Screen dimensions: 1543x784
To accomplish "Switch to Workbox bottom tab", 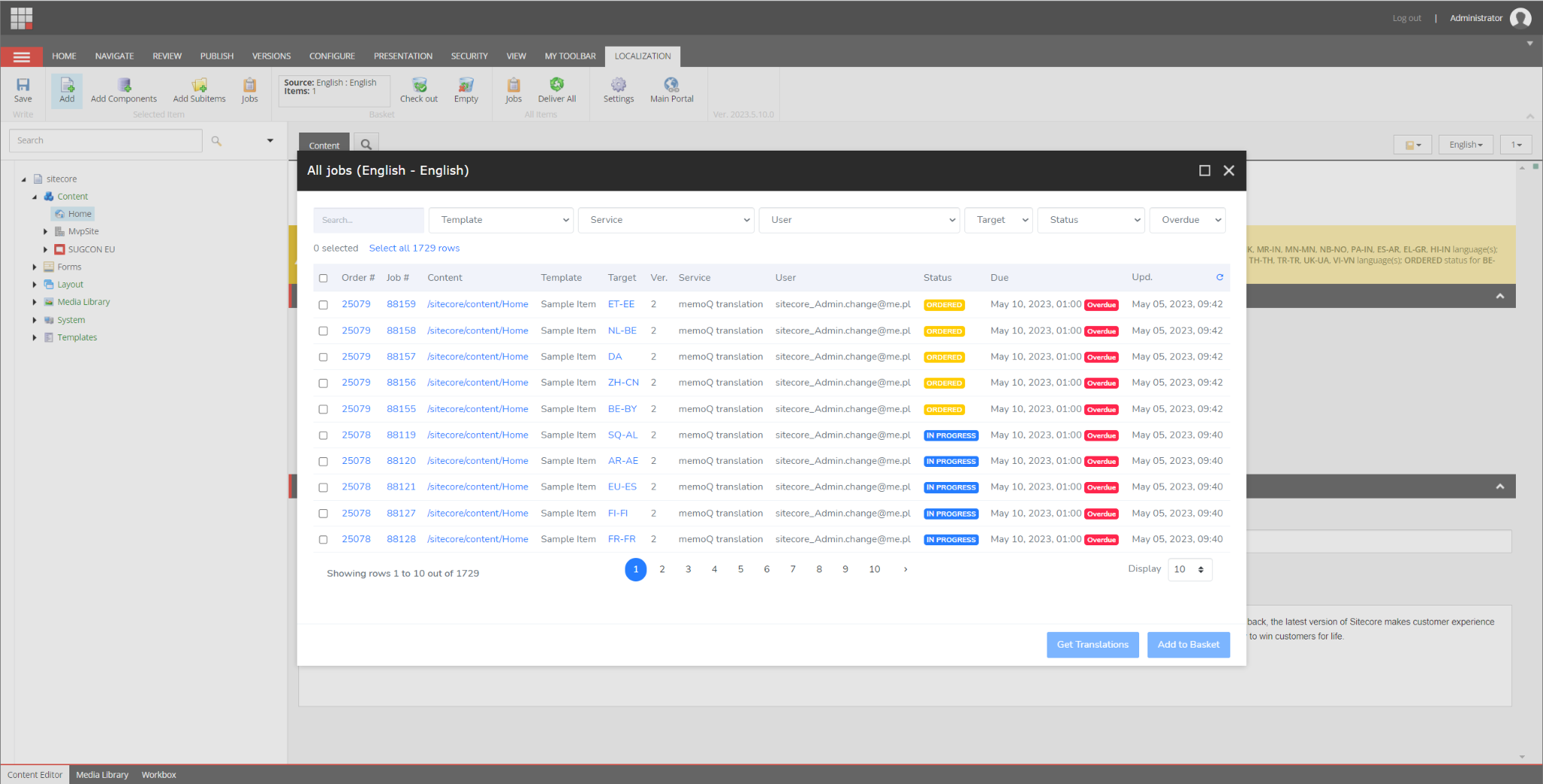I will (159, 774).
